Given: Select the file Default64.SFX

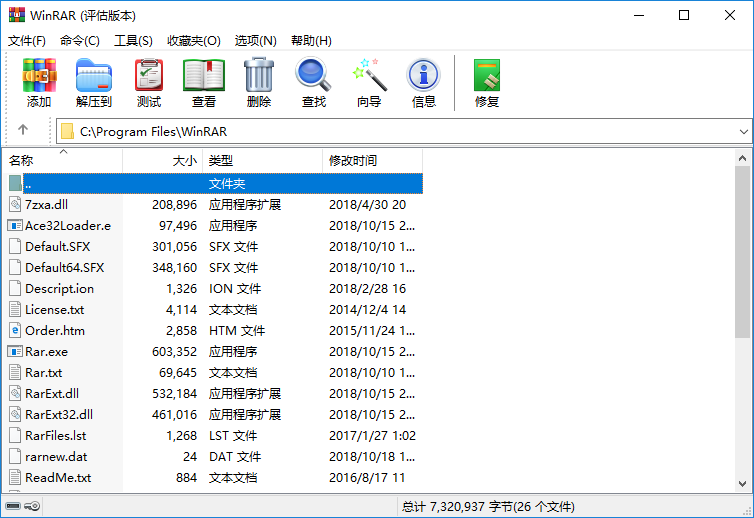Looking at the screenshot, I should click(x=64, y=267).
